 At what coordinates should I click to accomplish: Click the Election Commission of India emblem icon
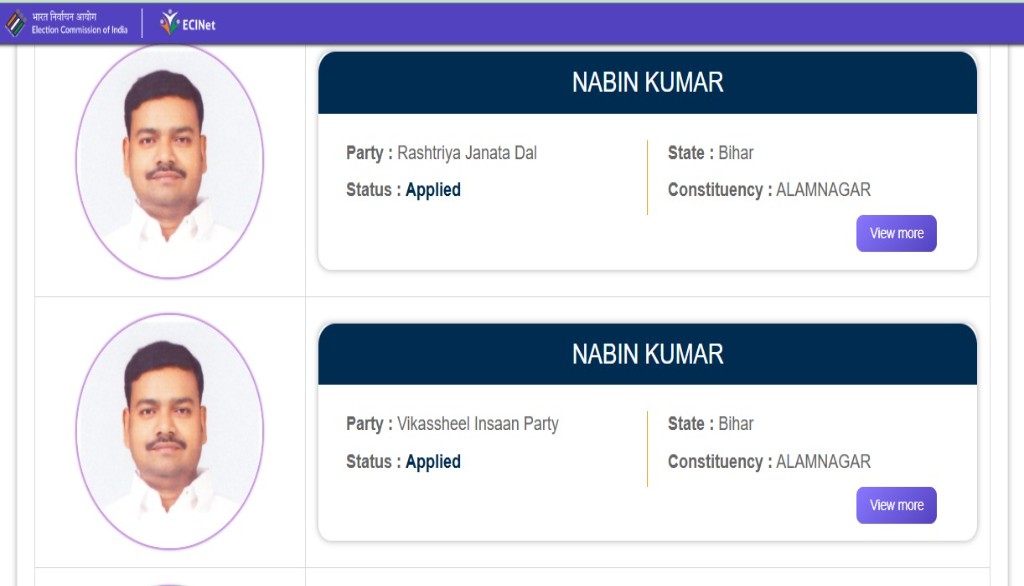(x=16, y=23)
